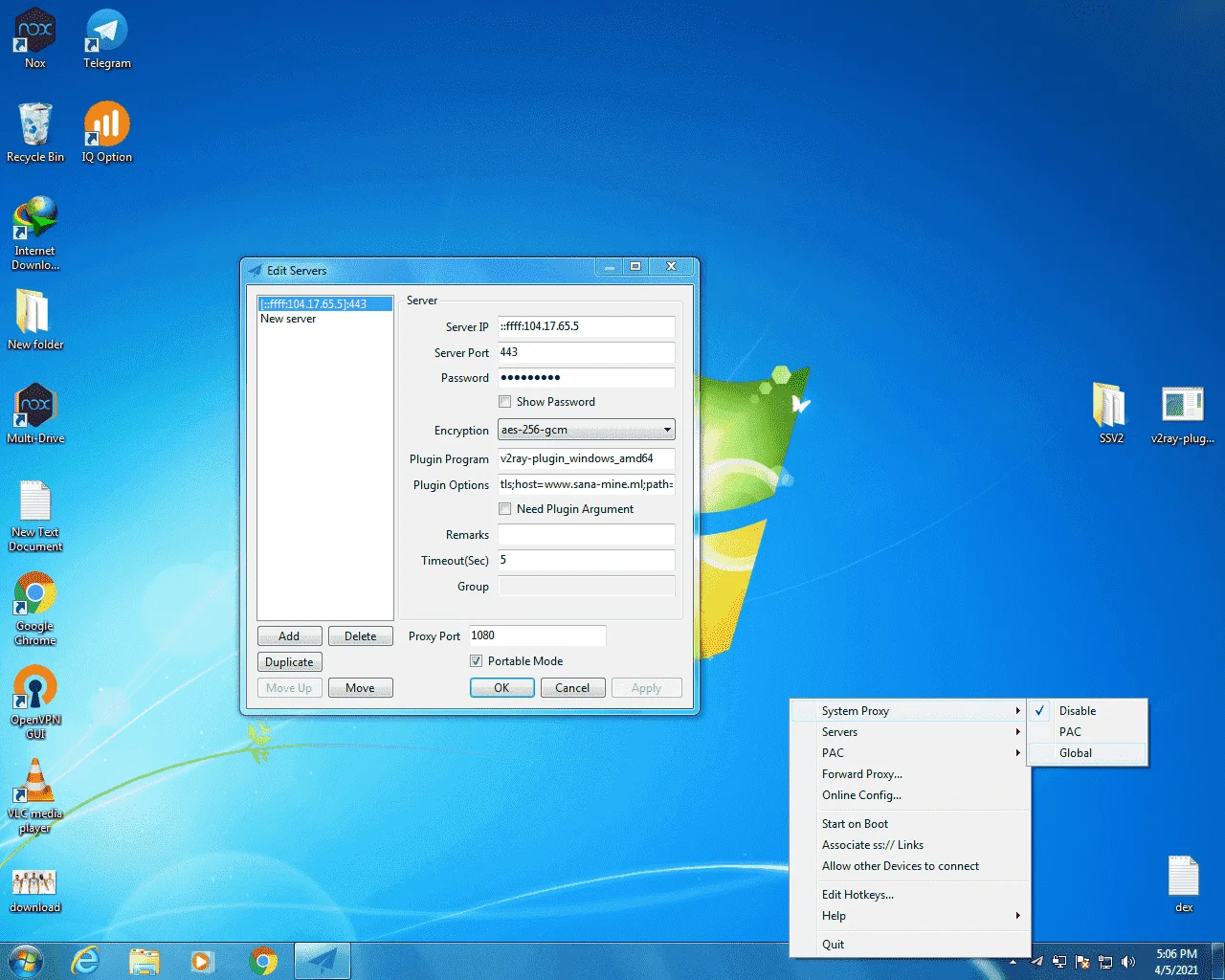The image size is (1225, 980).
Task: Confirm with the OK button
Action: click(x=501, y=688)
